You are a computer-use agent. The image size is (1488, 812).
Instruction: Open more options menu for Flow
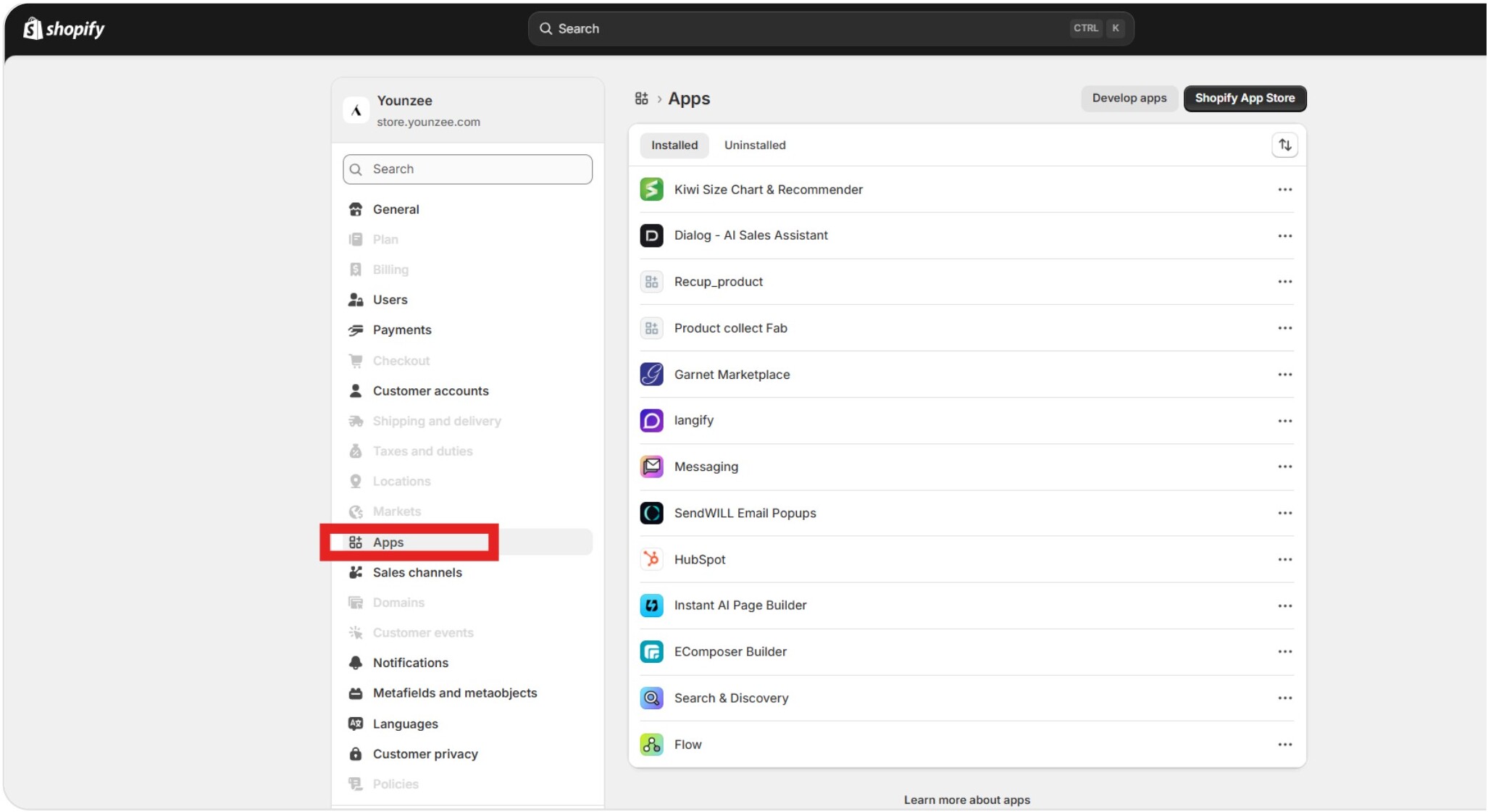1284,744
